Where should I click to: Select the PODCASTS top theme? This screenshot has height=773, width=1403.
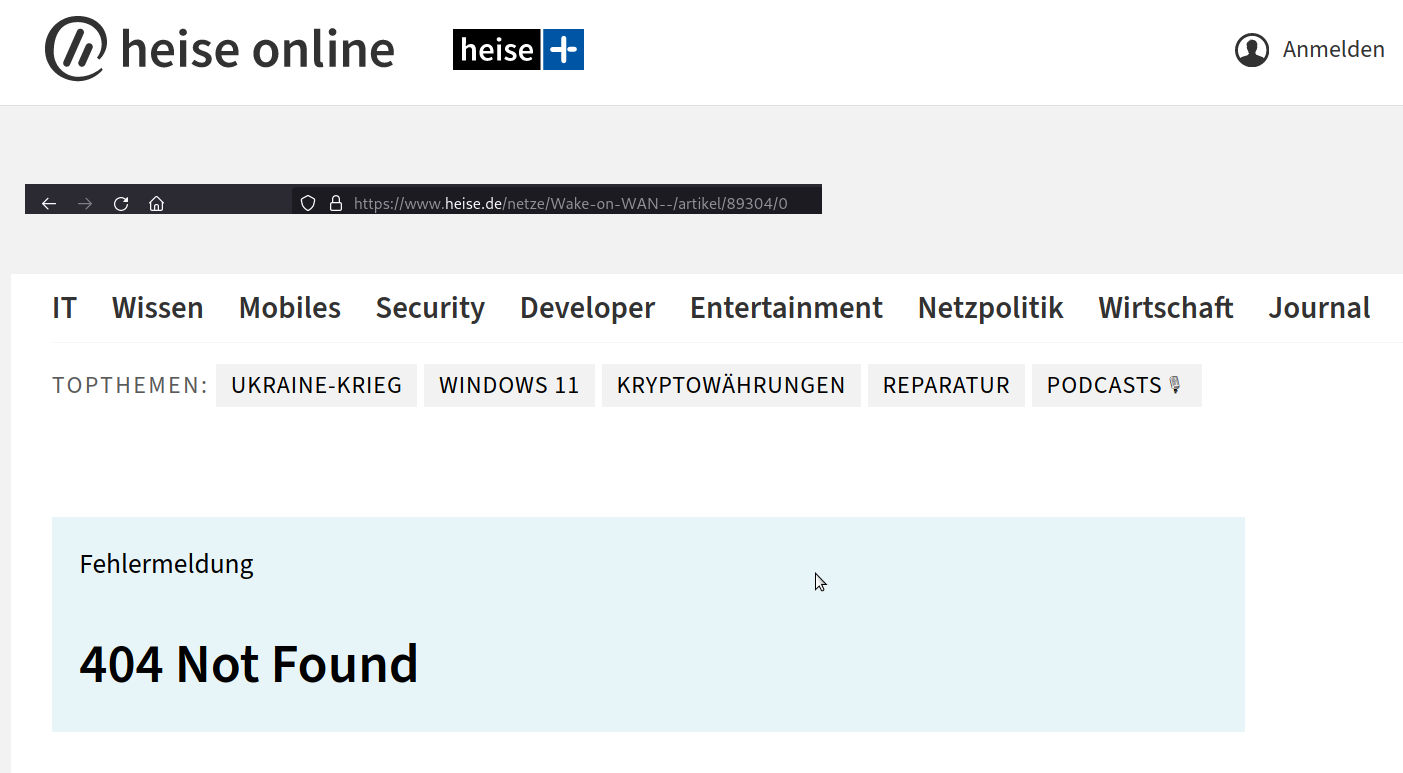click(1116, 385)
